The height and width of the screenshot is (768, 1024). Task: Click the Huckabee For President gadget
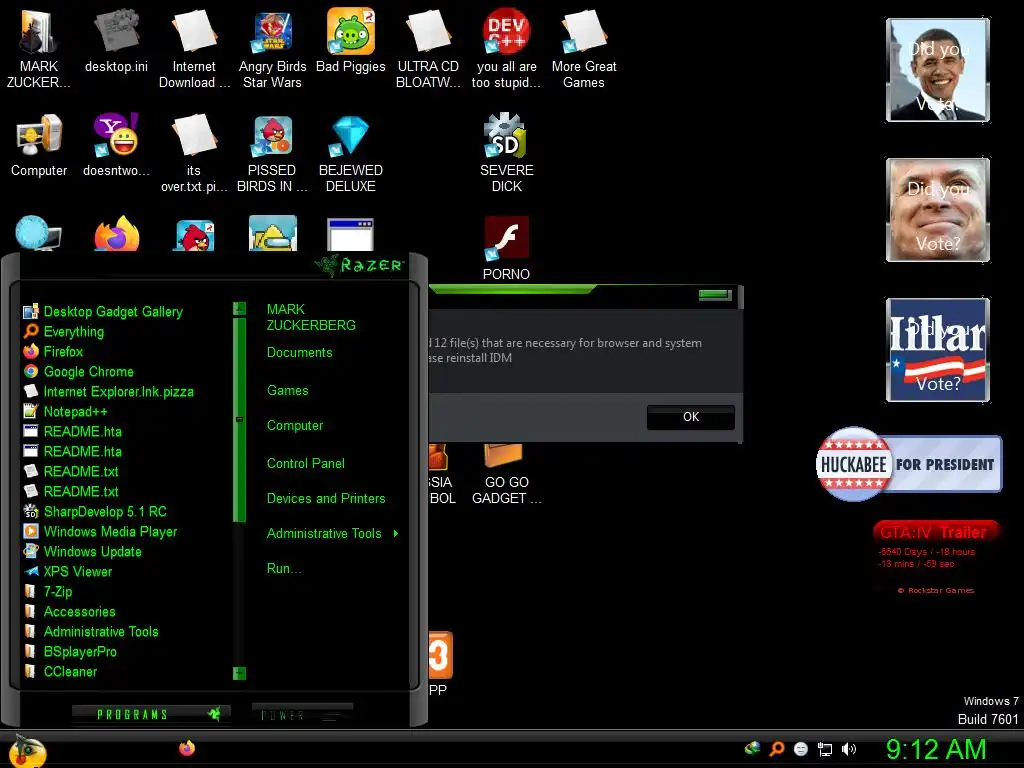[x=908, y=464]
